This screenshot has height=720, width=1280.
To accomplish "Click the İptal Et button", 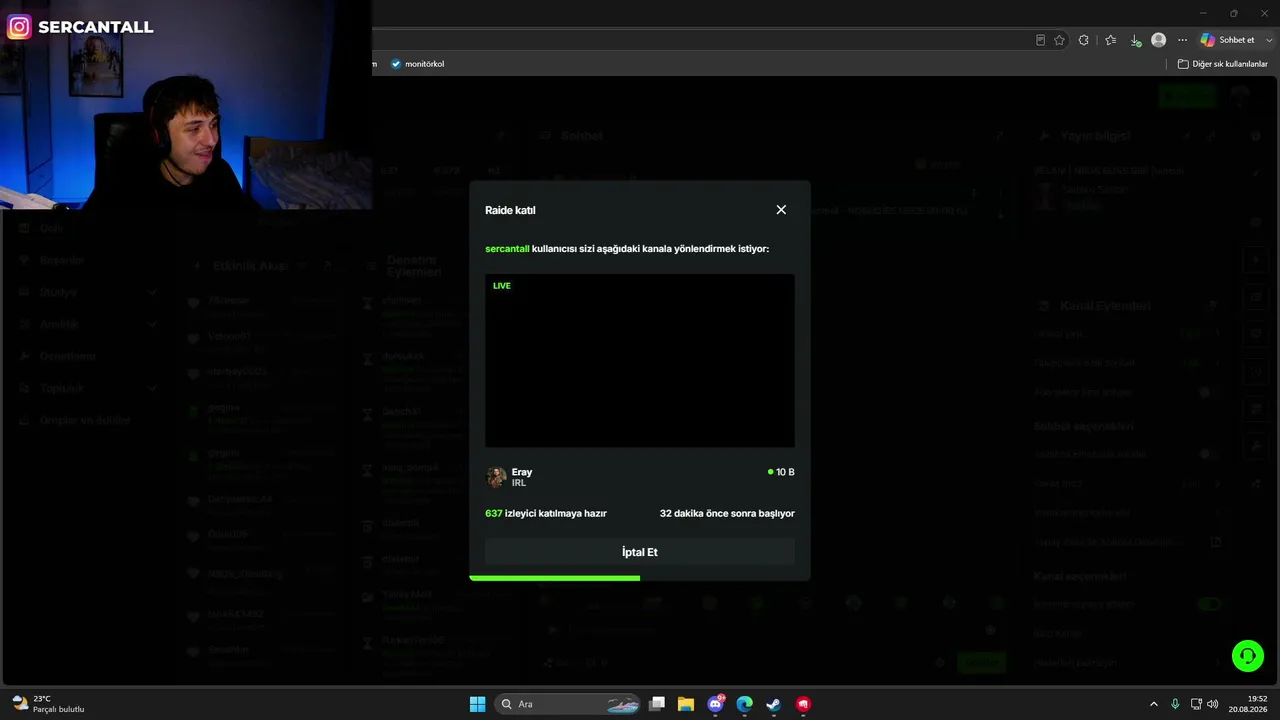I will point(640,552).
